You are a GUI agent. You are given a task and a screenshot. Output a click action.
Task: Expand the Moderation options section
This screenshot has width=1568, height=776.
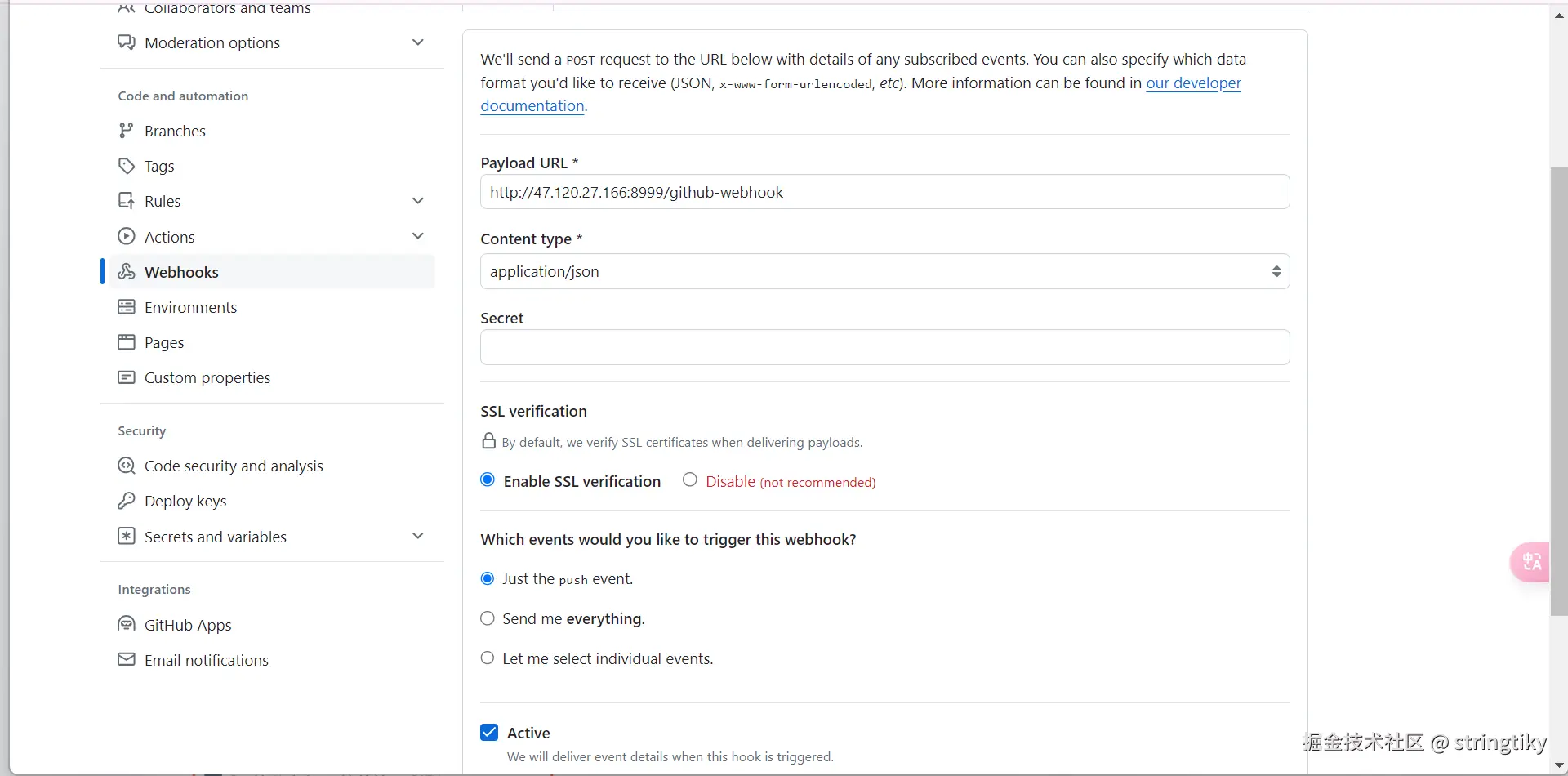418,42
